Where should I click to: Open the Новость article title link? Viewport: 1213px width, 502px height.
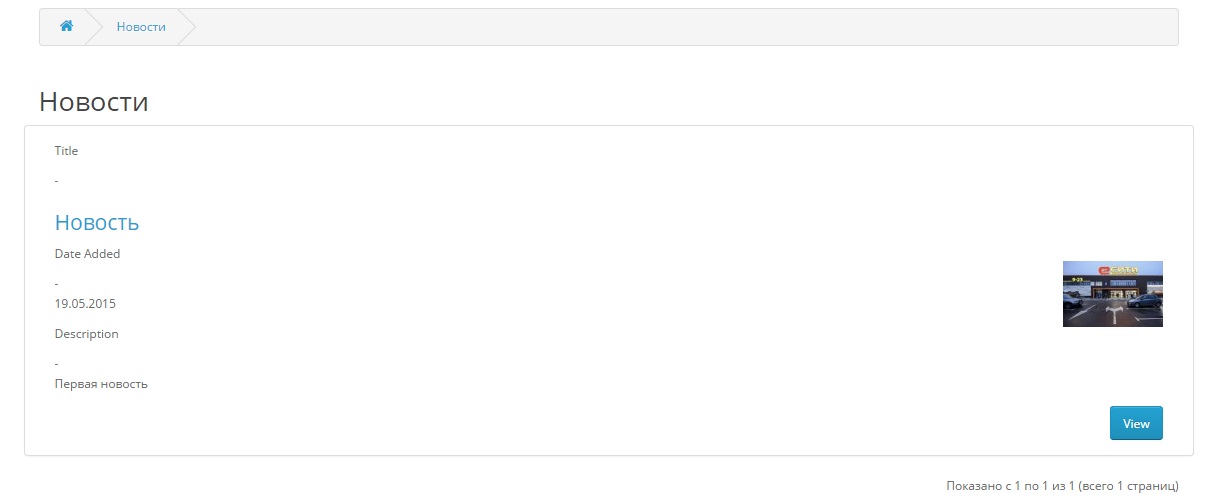pos(97,222)
